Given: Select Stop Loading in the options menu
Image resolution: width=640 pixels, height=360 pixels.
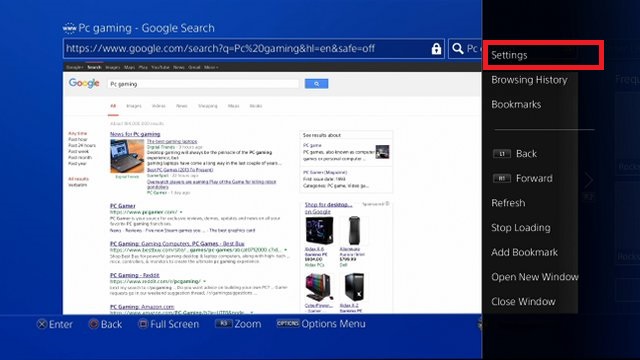Looking at the screenshot, I should coord(520,228).
